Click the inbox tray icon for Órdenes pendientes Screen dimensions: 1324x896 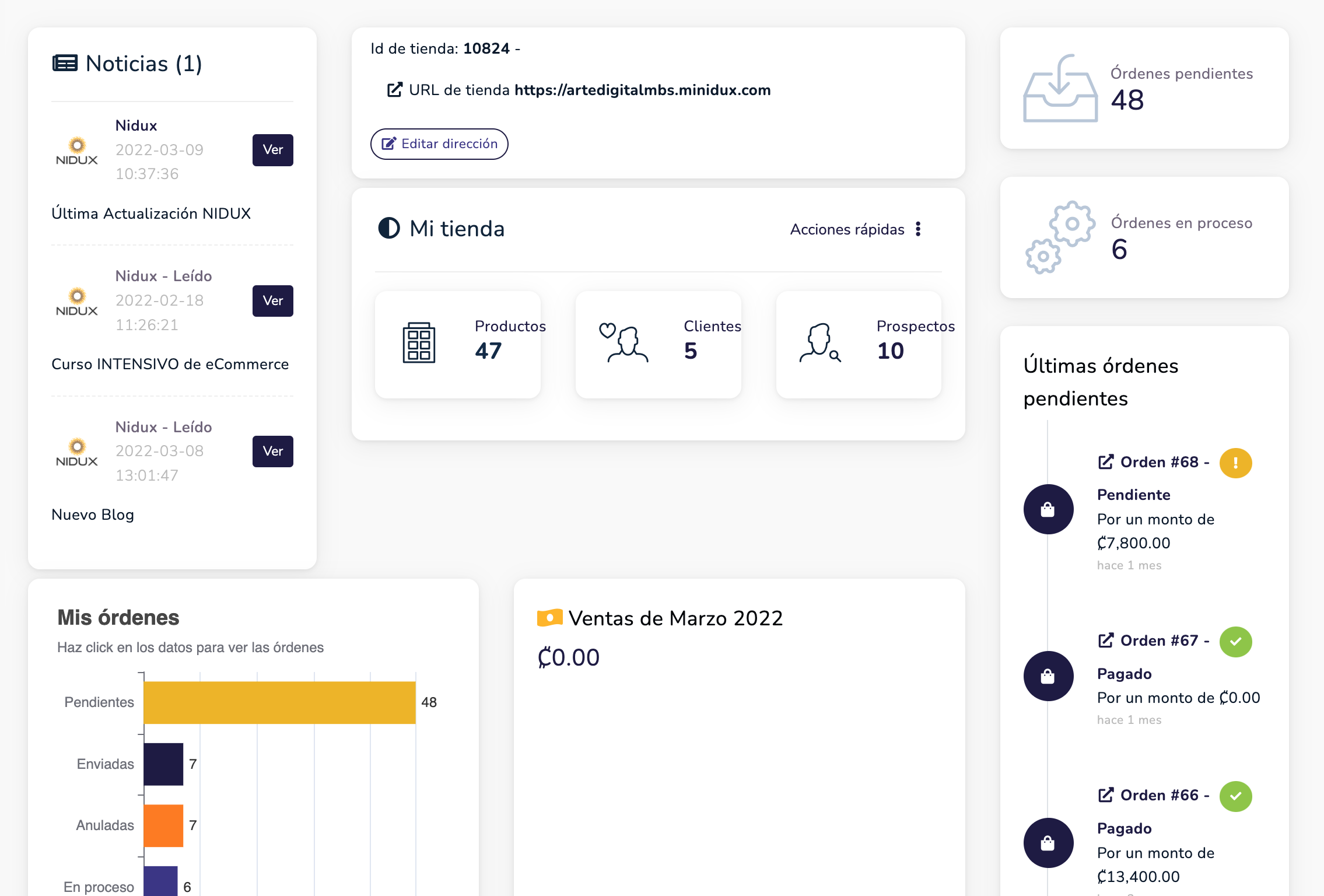1060,89
